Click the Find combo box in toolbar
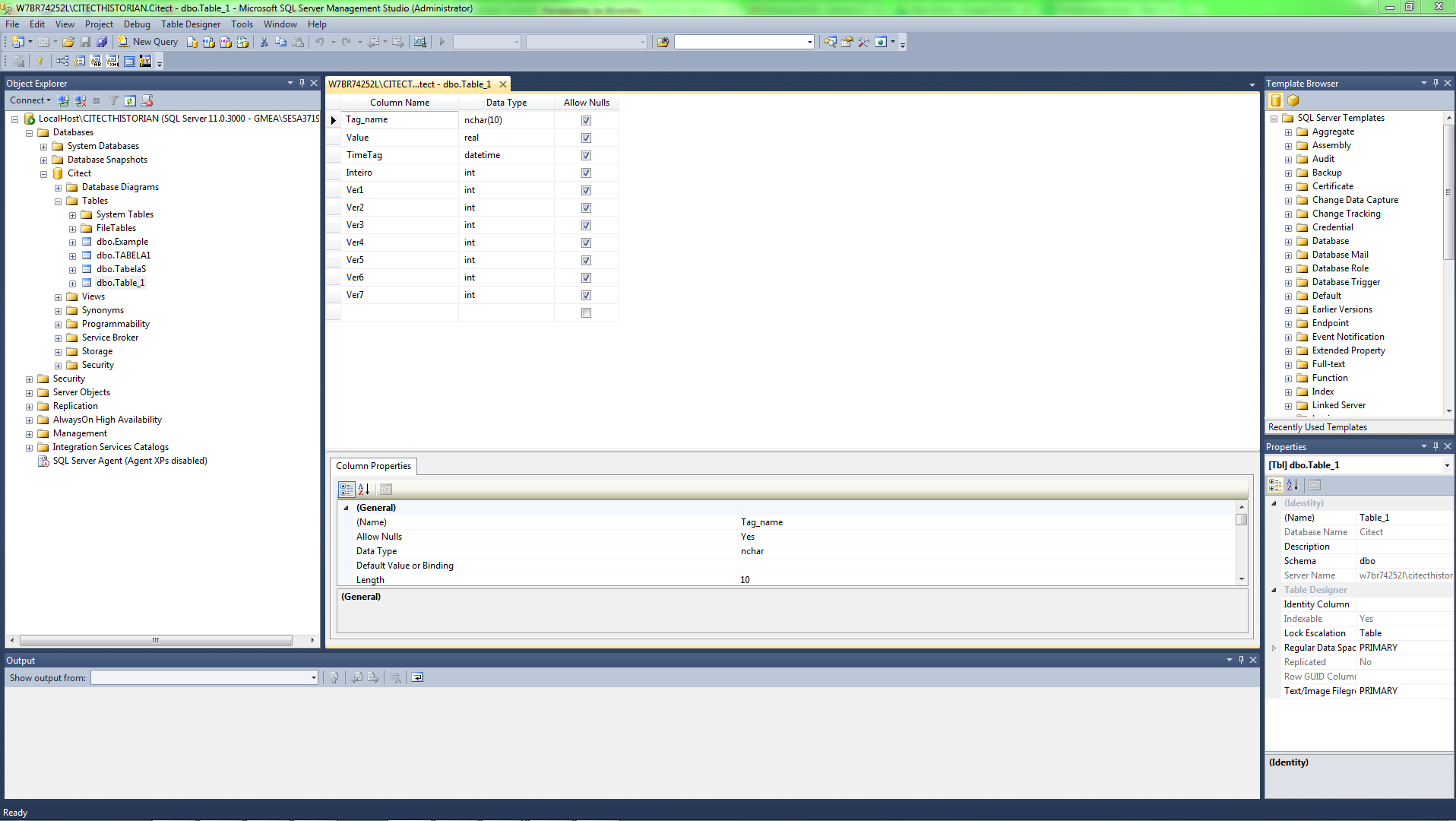Screen dimensions: 1456x821 (x=744, y=43)
